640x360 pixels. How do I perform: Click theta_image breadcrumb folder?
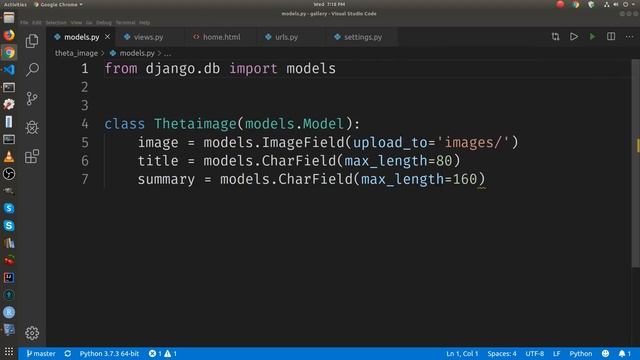[76, 53]
